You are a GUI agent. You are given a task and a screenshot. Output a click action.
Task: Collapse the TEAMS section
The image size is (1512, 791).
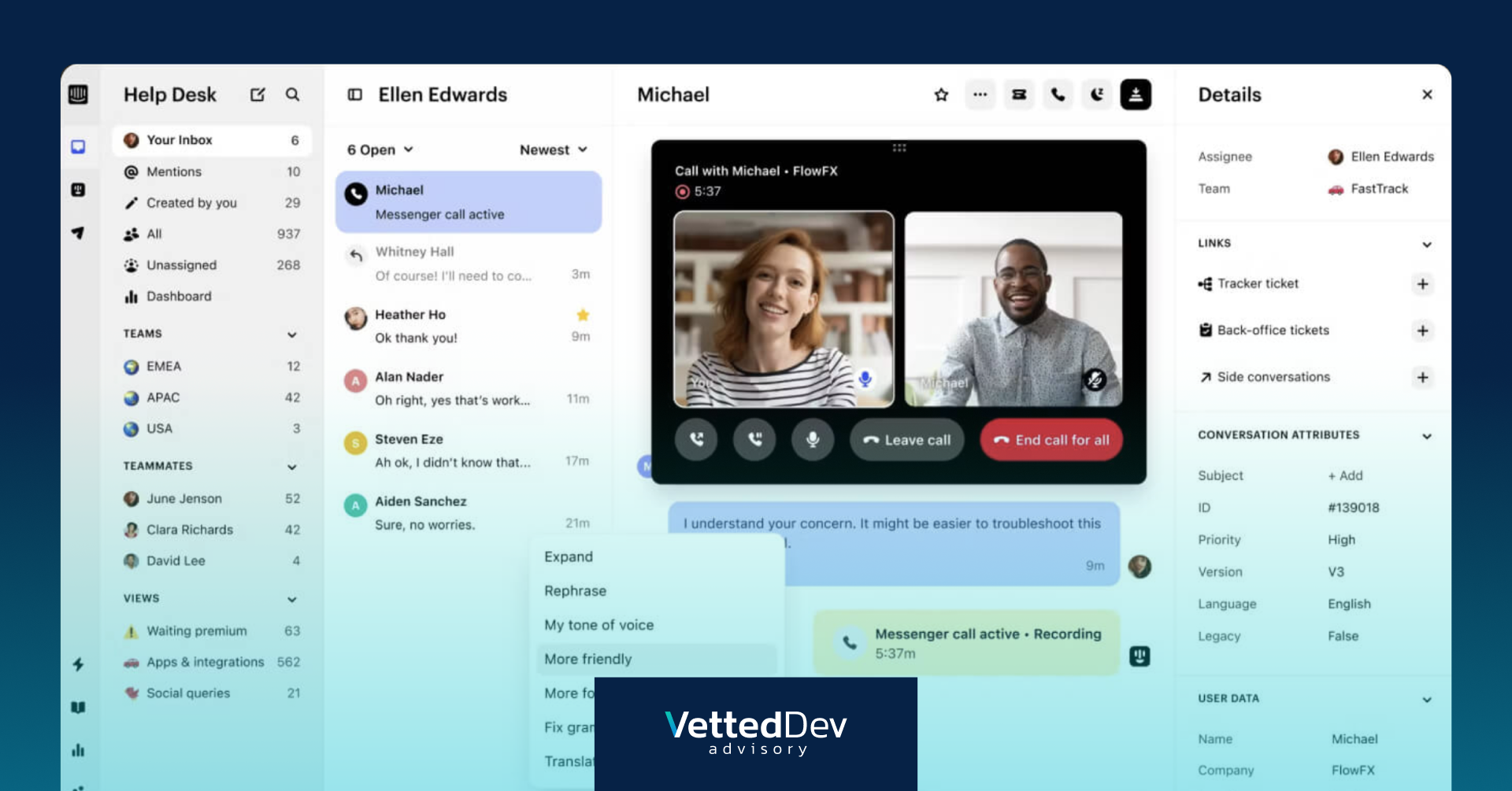tap(292, 335)
